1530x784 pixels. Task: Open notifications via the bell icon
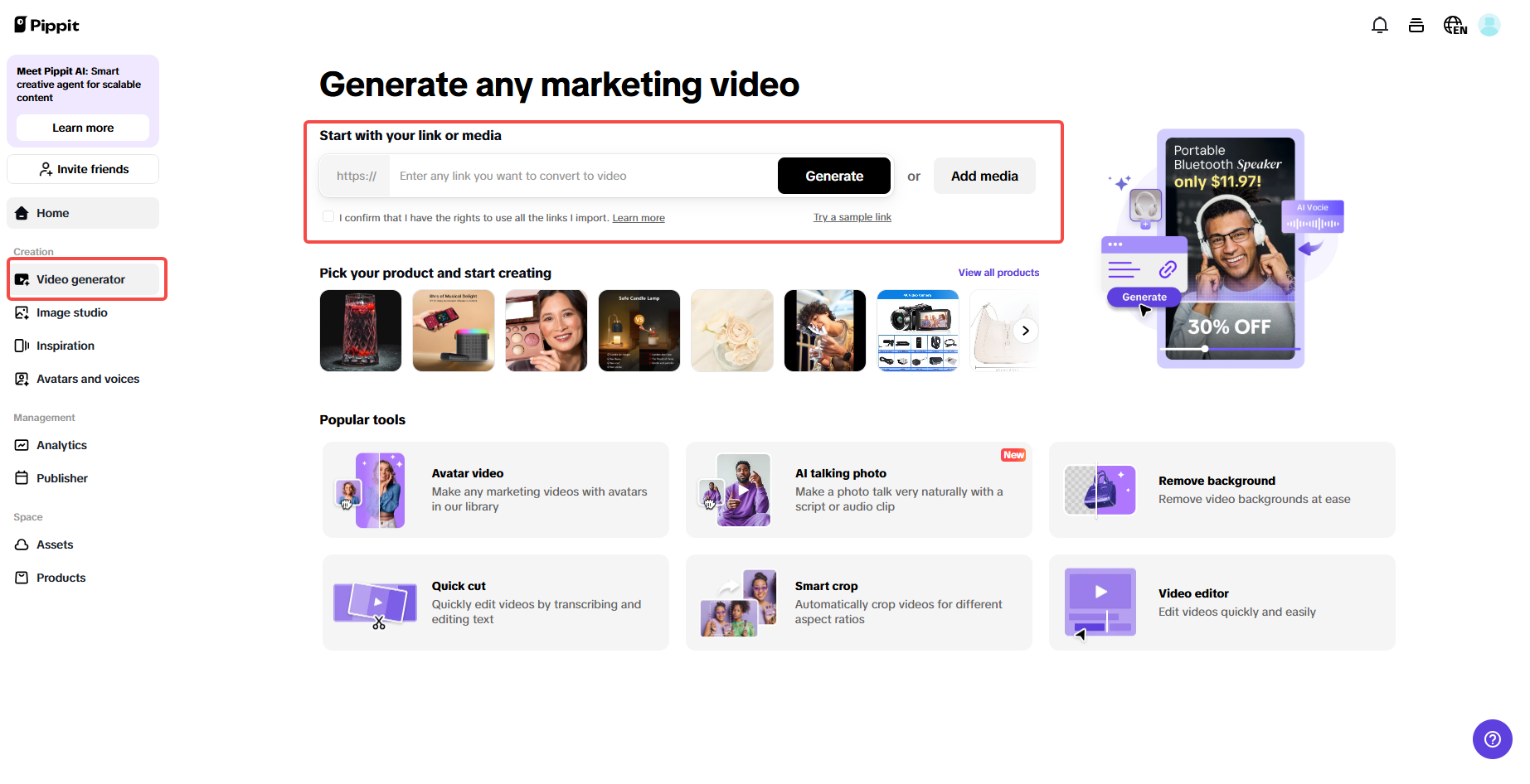click(x=1379, y=25)
